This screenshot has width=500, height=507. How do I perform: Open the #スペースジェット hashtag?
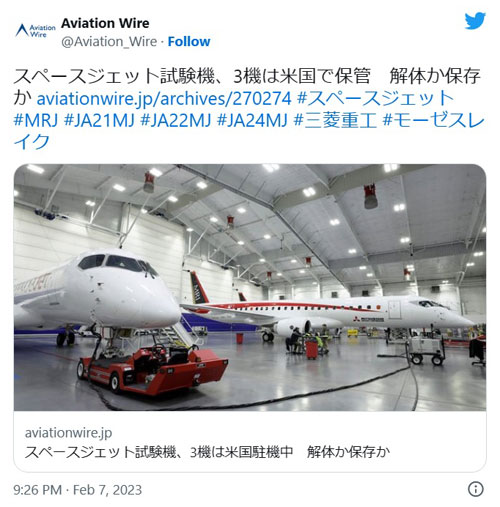(x=375, y=98)
